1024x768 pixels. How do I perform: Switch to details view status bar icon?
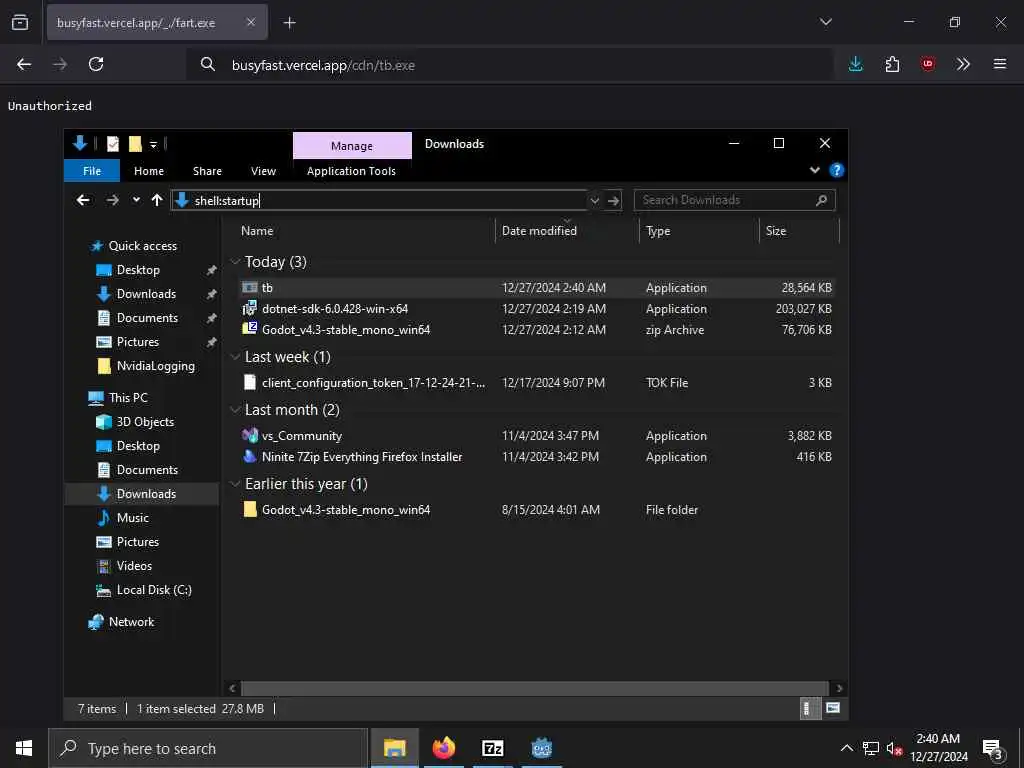coord(808,709)
